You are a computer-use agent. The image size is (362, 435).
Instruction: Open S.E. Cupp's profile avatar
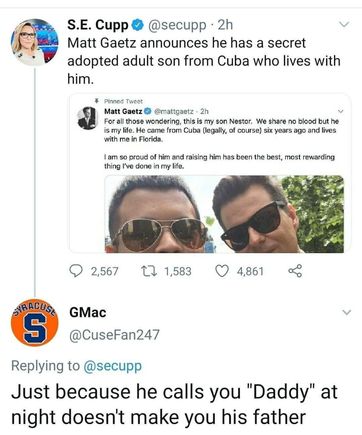pos(35,42)
